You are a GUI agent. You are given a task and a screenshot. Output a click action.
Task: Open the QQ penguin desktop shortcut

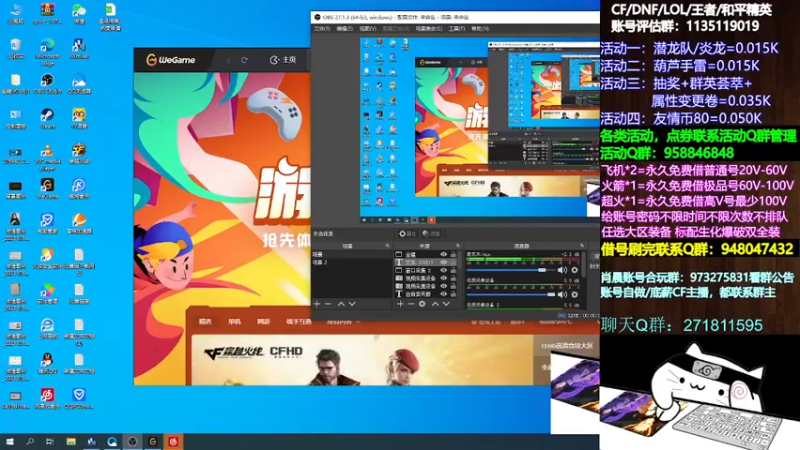(47, 363)
